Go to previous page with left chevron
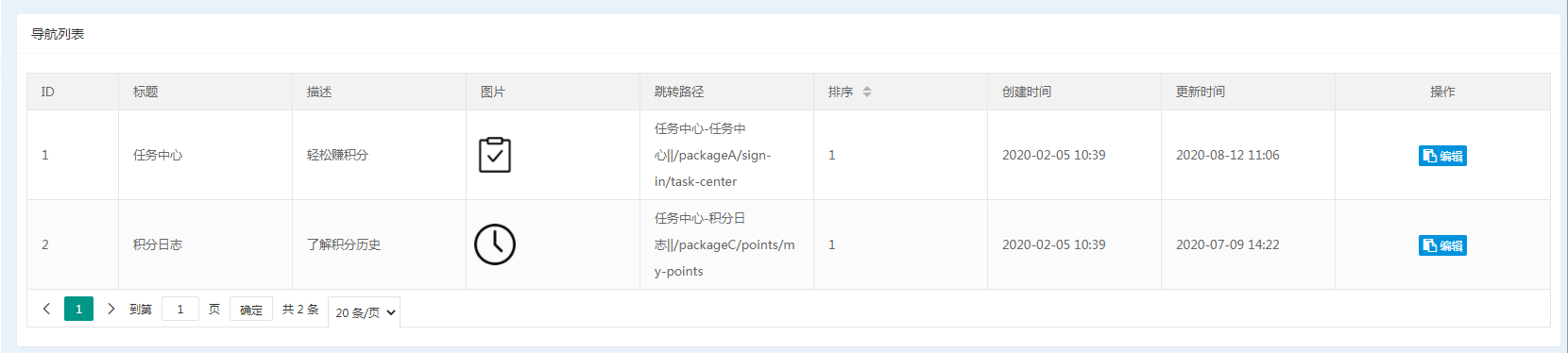This screenshot has width=1568, height=353. 46,309
